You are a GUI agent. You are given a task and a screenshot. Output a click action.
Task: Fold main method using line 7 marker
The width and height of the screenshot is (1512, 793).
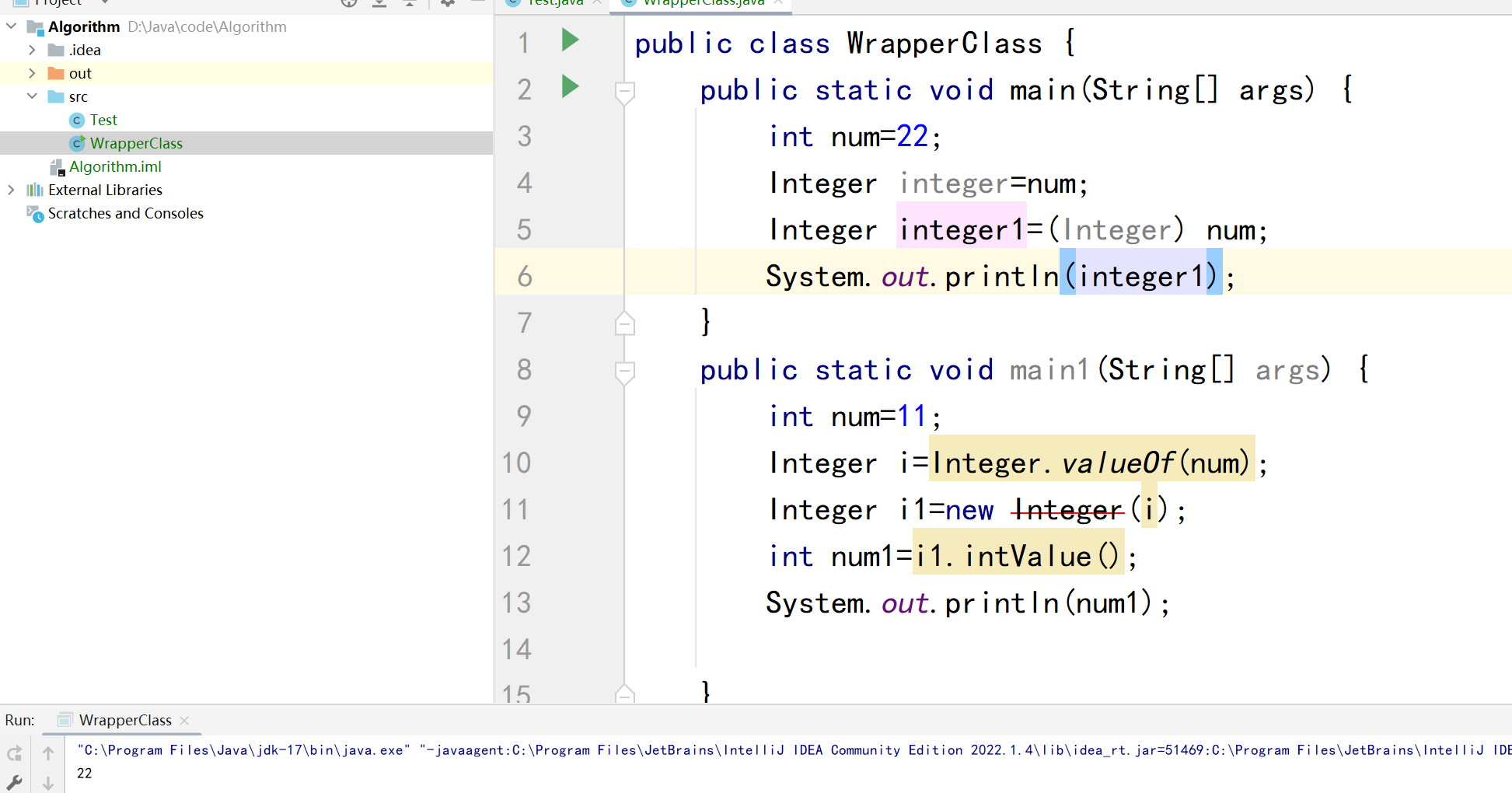click(624, 323)
